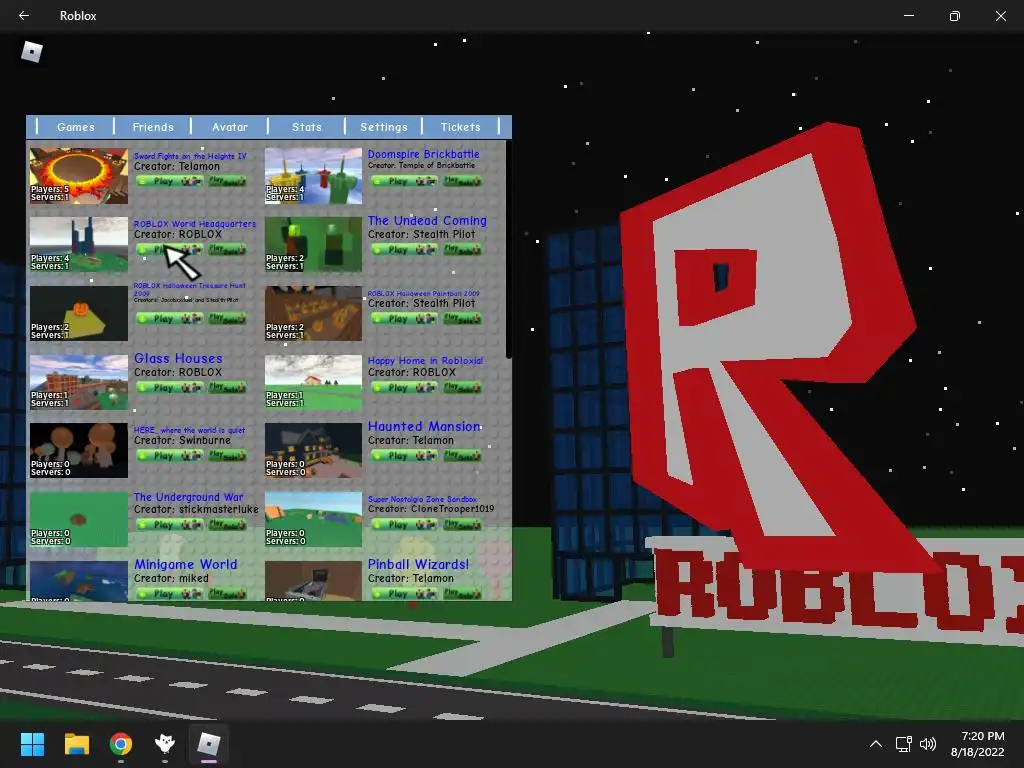
Task: Open the Glass Houses thumbnail
Action: point(78,382)
